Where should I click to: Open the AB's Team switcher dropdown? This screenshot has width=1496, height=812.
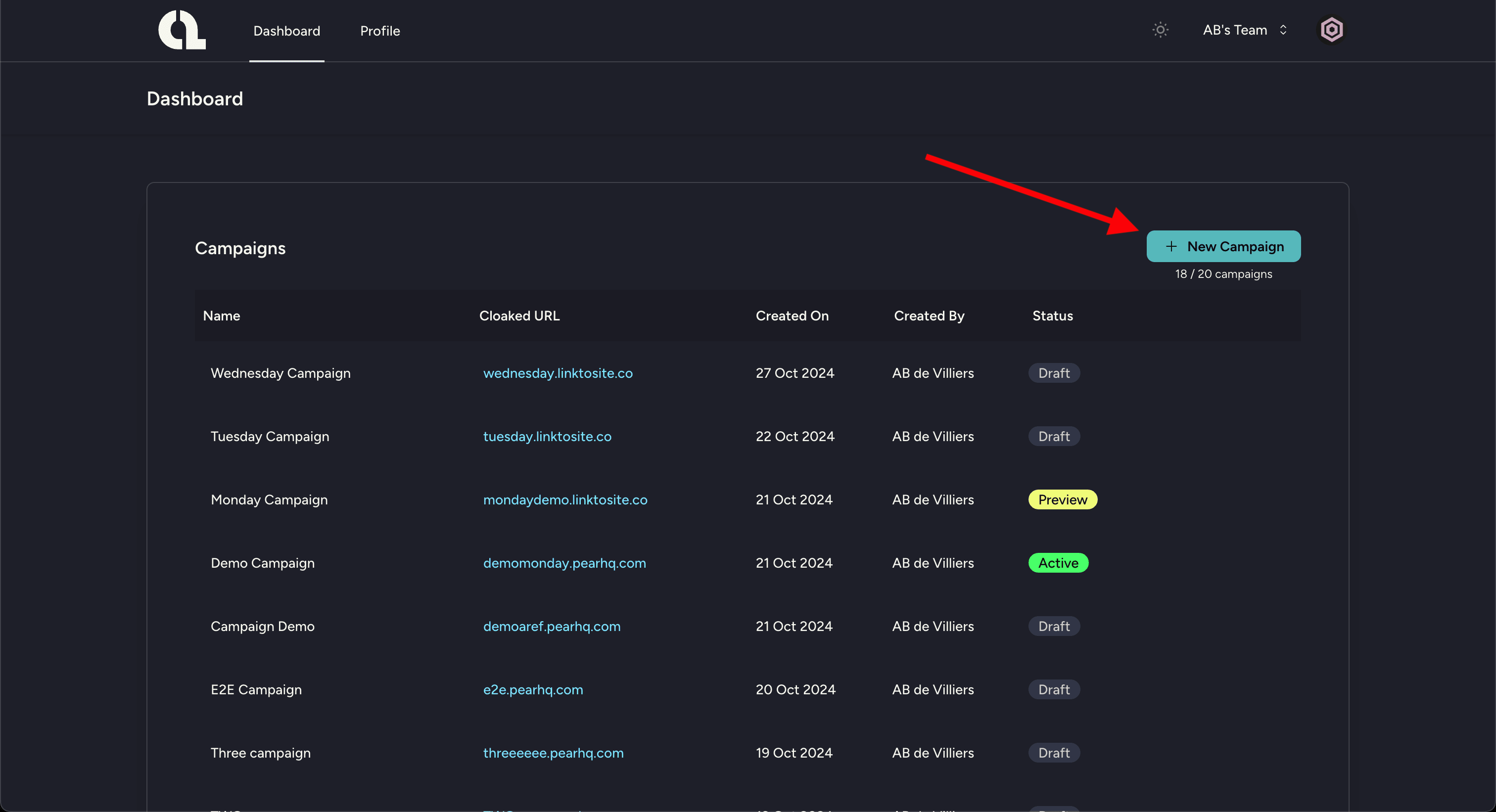(1244, 30)
